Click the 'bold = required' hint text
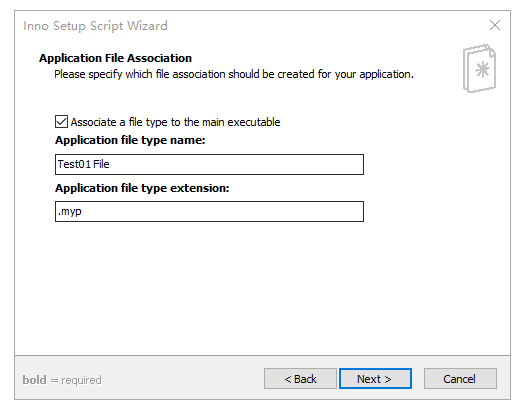Image resolution: width=526 pixels, height=415 pixels. pos(62,380)
